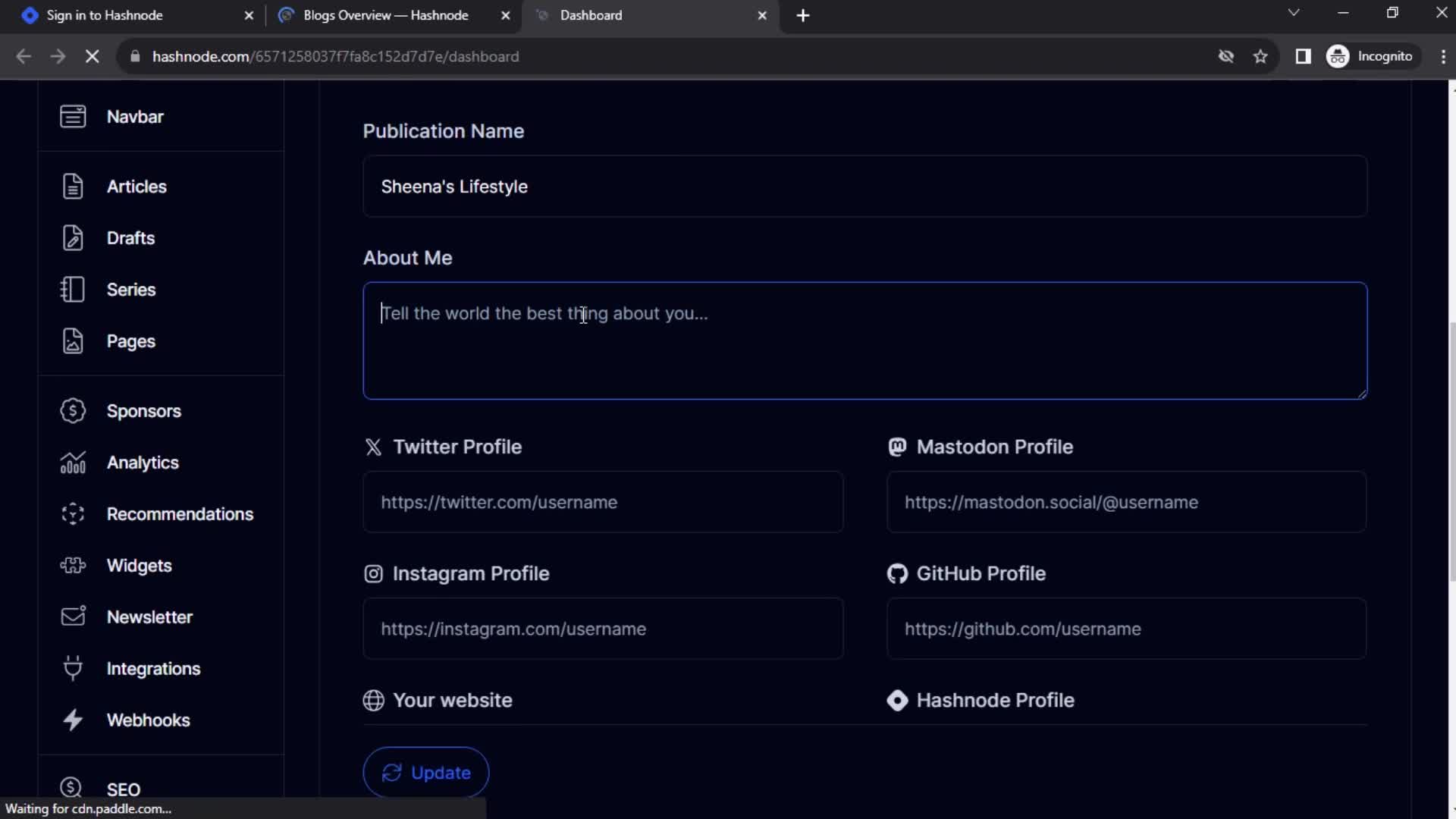
Task: Click the Integrations plug icon
Action: pos(73,668)
